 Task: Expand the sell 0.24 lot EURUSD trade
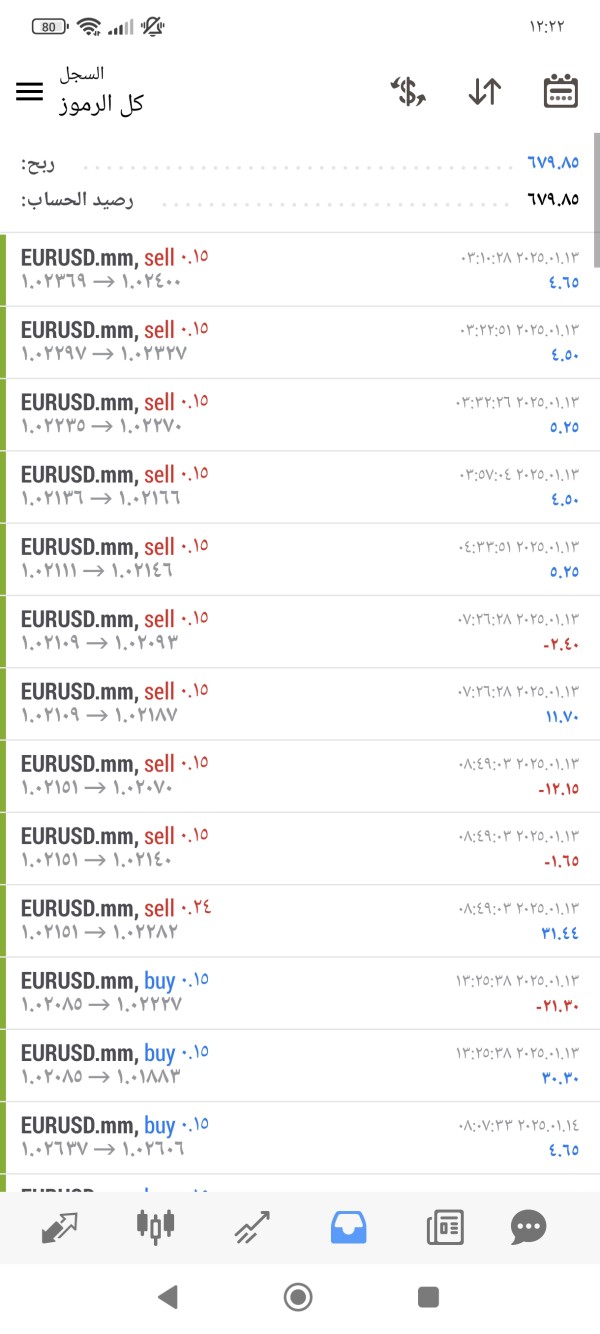pos(300,921)
